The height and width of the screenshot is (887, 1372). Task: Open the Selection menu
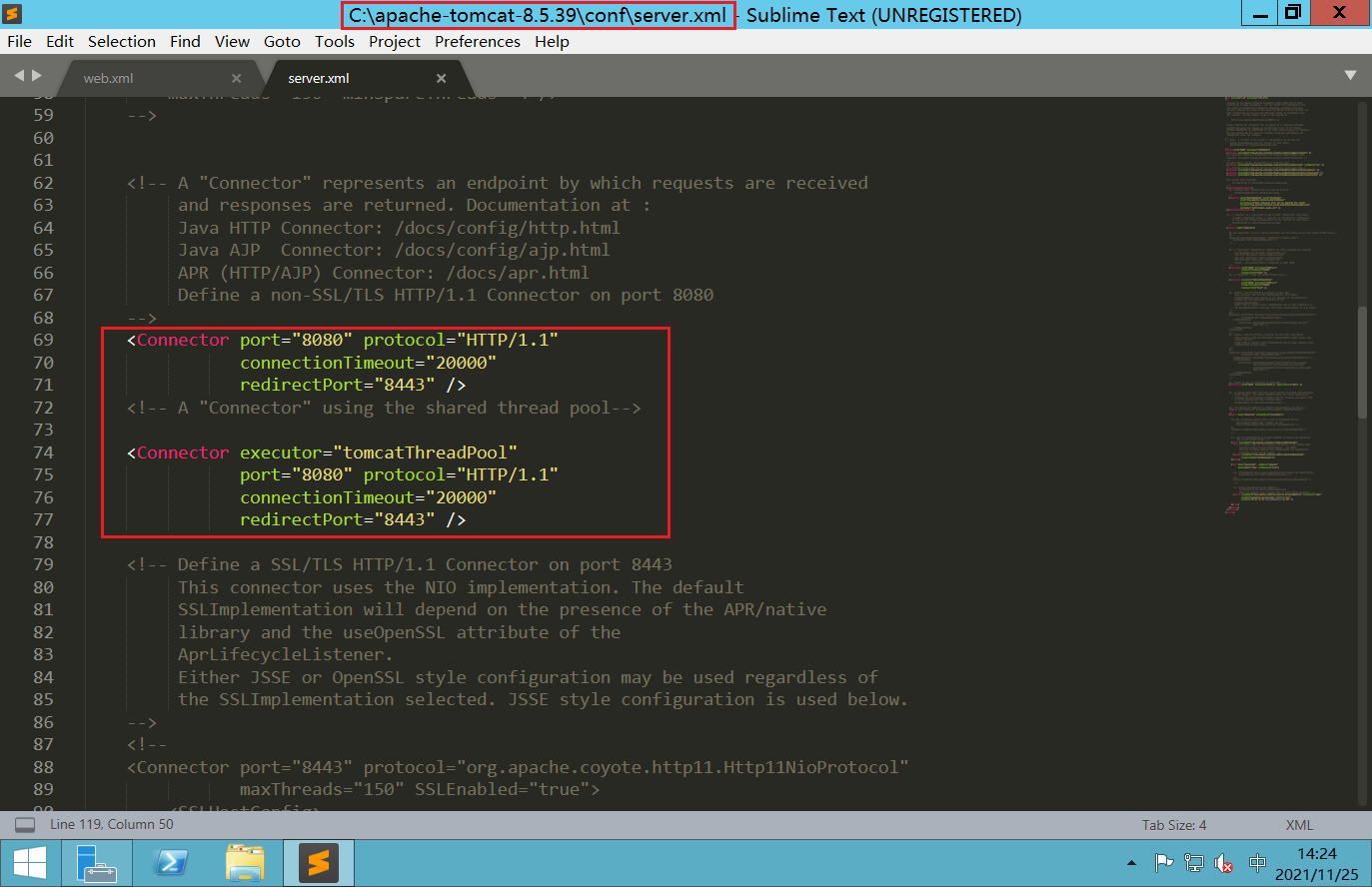pos(122,41)
